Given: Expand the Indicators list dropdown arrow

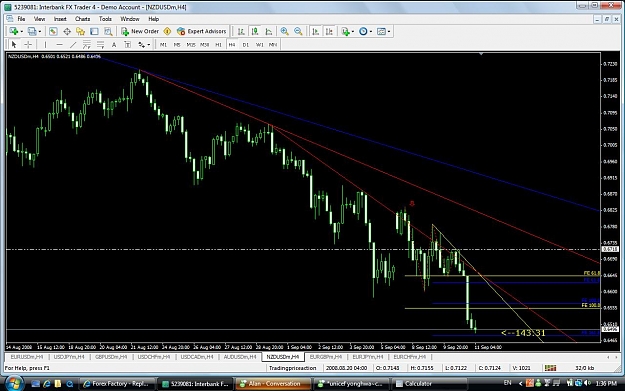Looking at the screenshot, I should pyautogui.click(x=353, y=31).
